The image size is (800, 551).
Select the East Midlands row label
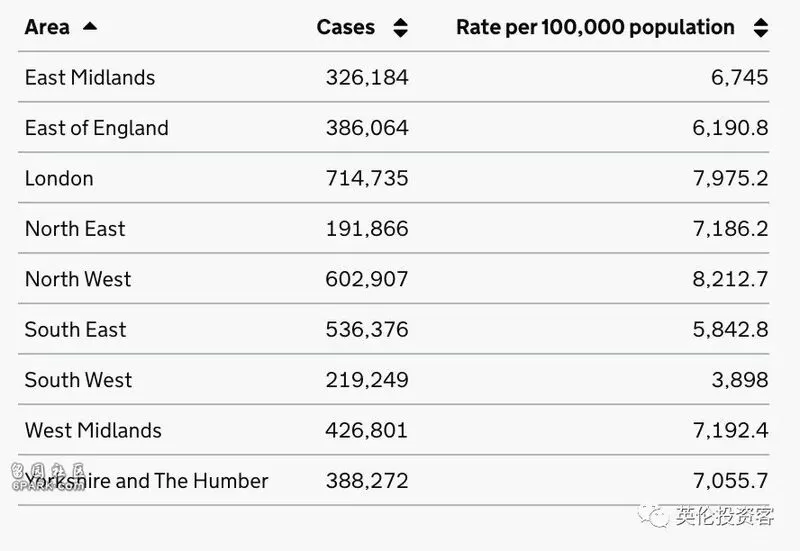[x=90, y=78]
